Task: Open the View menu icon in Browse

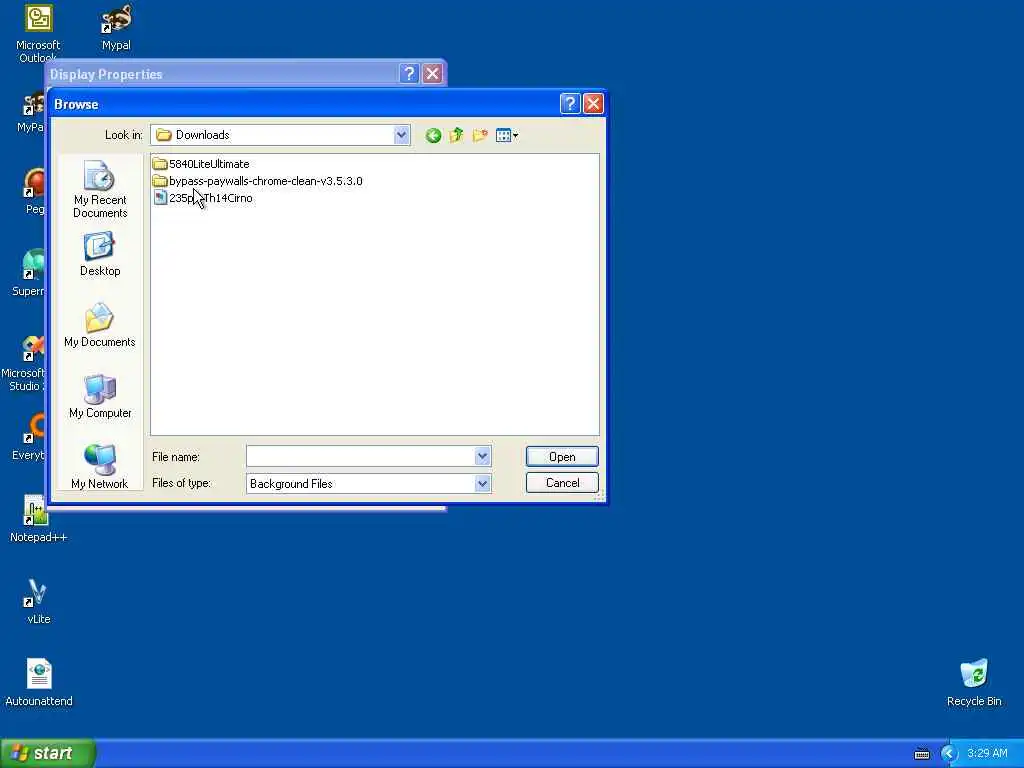Action: (507, 135)
